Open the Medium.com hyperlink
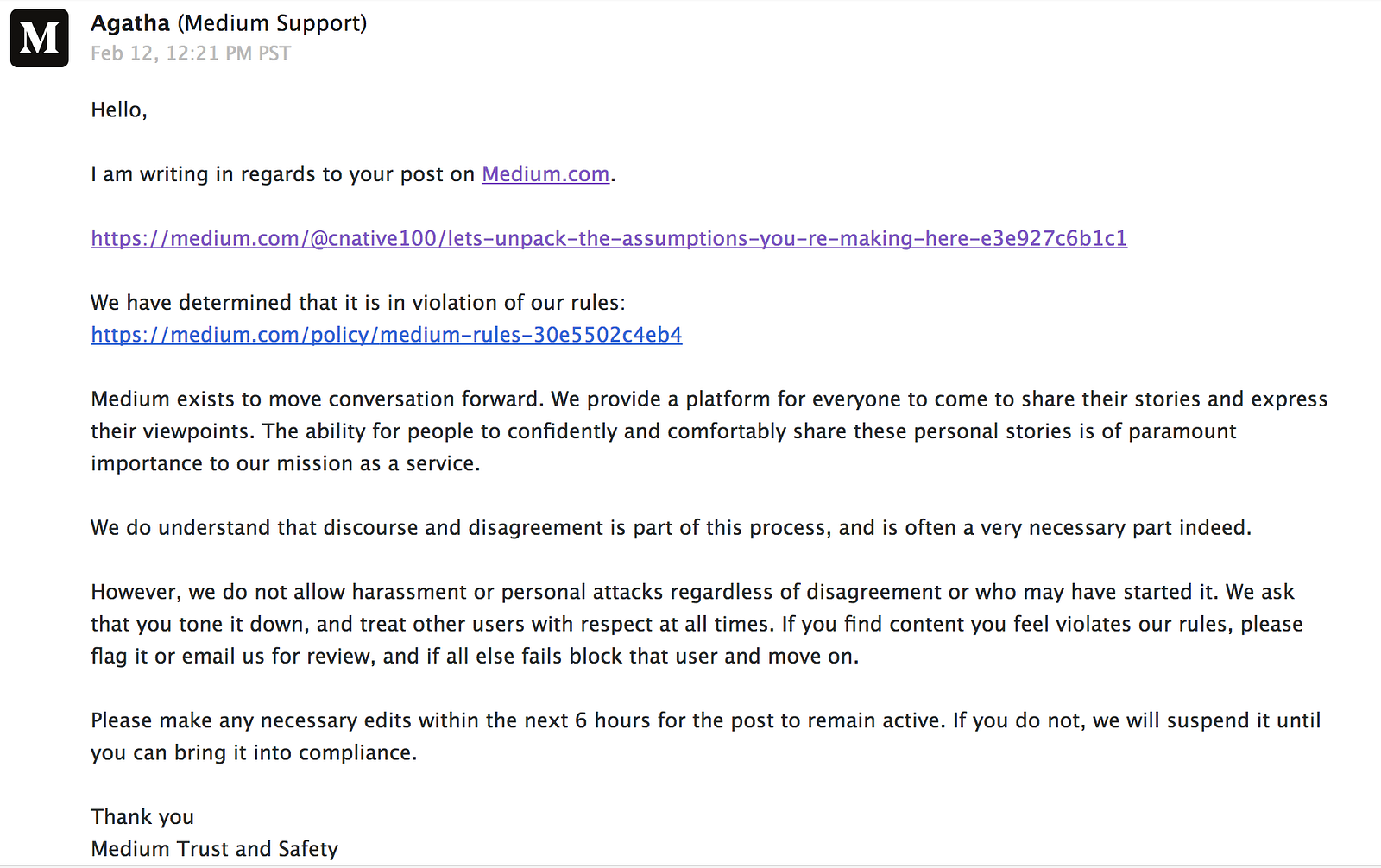1381x868 pixels. click(x=545, y=174)
